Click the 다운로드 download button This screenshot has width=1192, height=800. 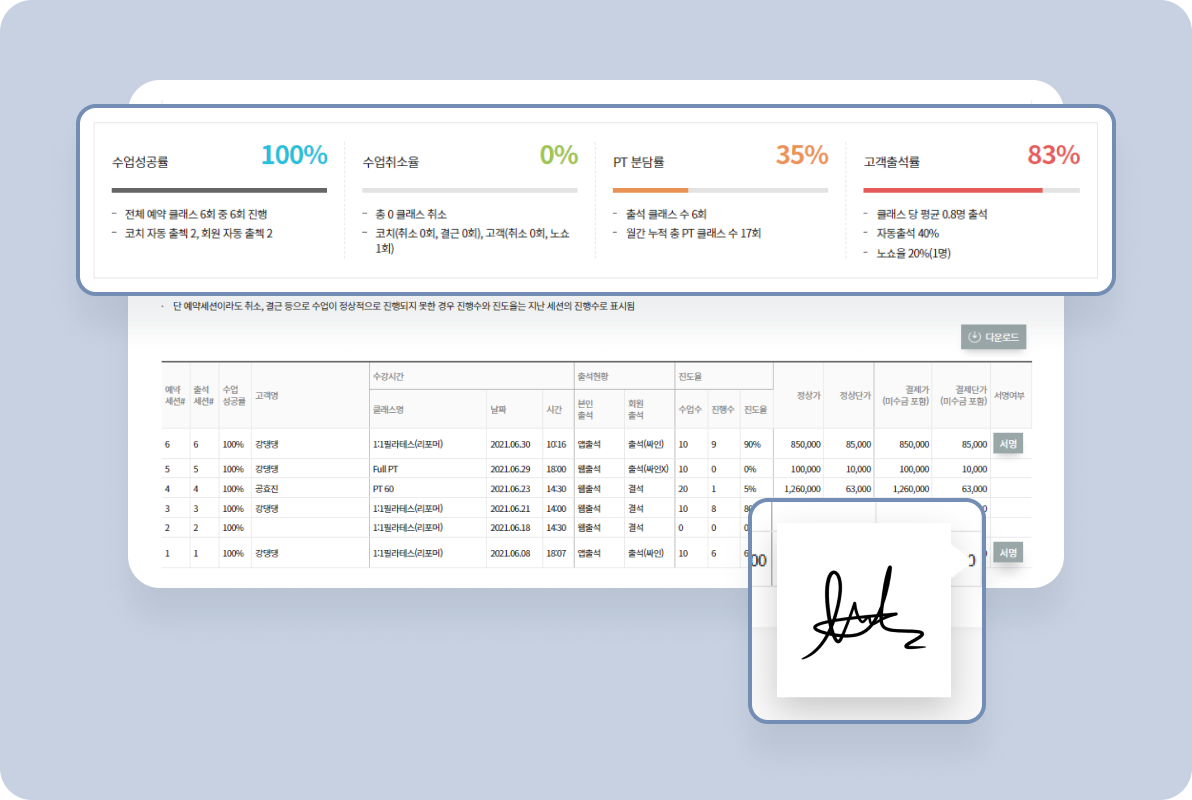(994, 337)
